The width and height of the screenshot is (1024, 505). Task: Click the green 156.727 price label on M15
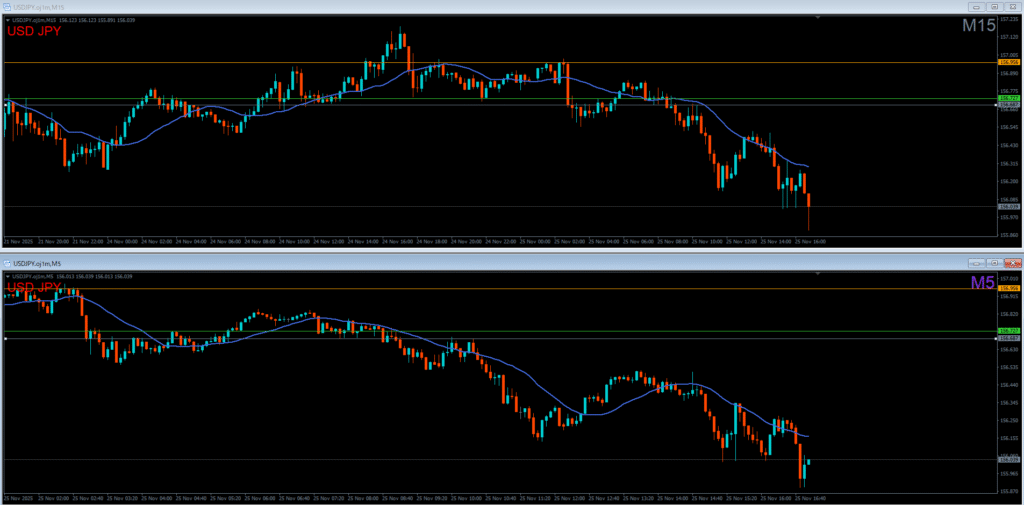[1007, 98]
